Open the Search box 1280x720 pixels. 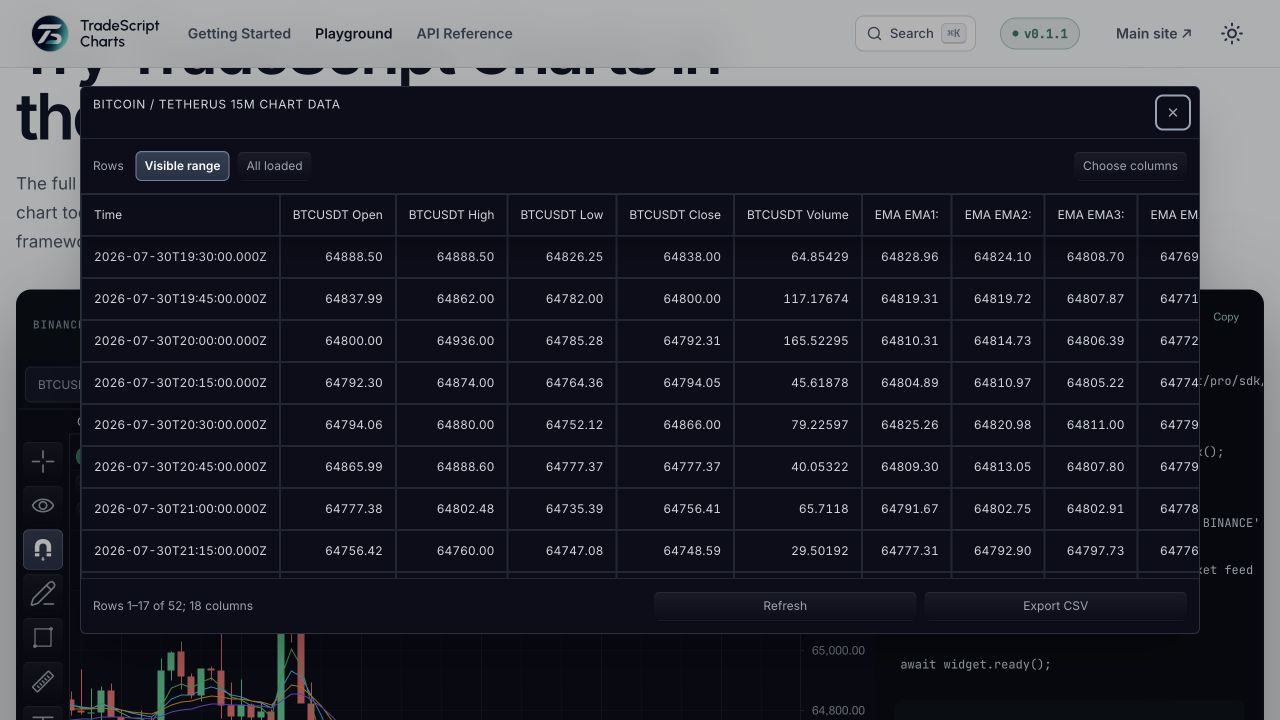(x=915, y=33)
